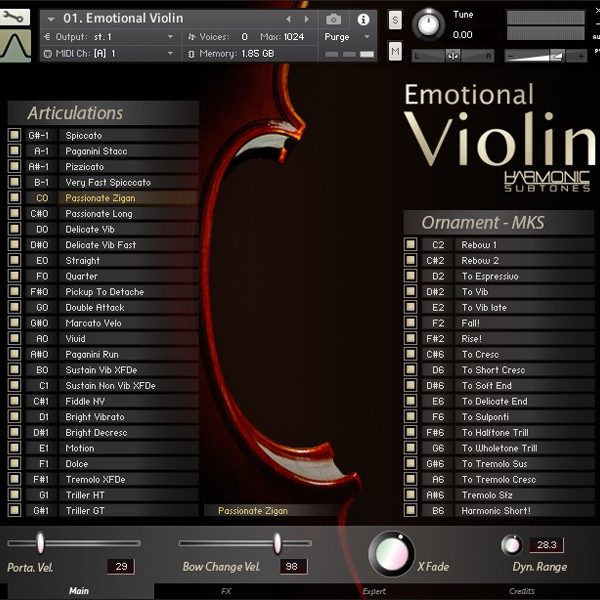Toggle the Marcato Velo checkbox

15,323
